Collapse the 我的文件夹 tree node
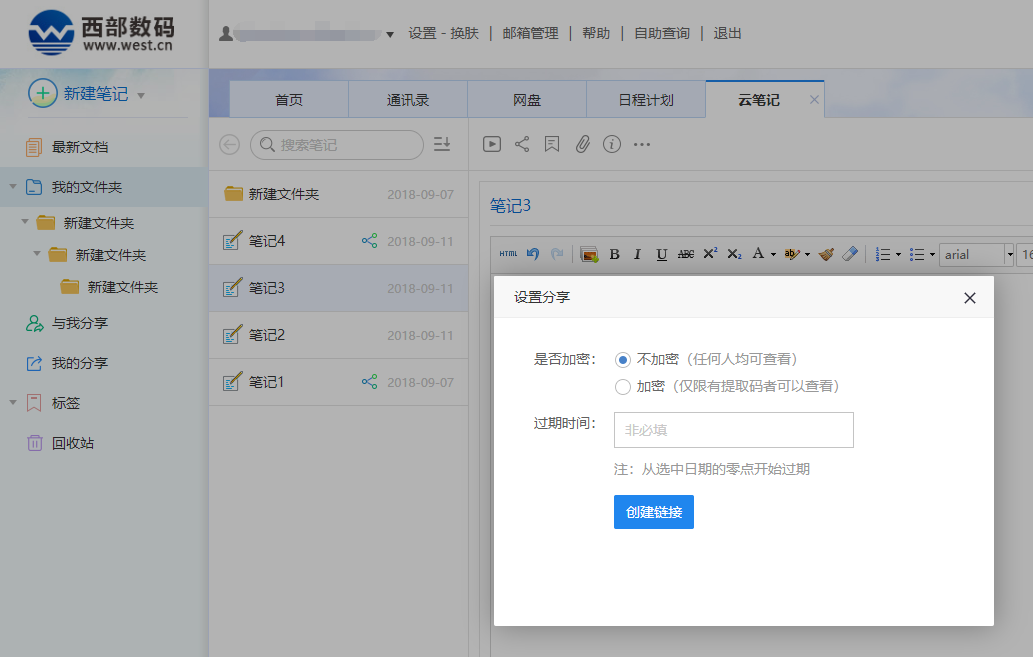 [x=12, y=187]
